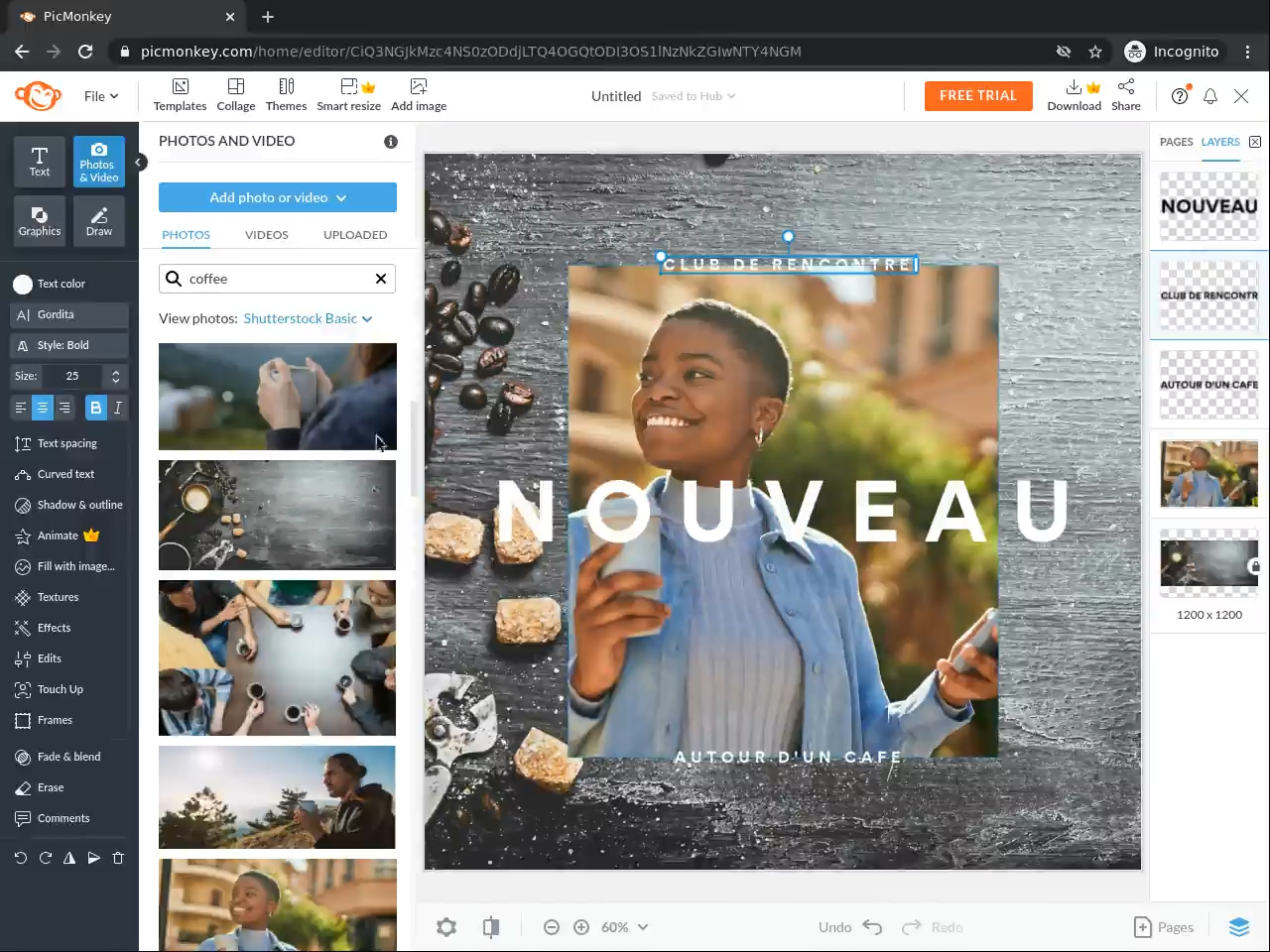Toggle lock on the background layer
The width and height of the screenshot is (1270, 952).
[x=1254, y=566]
